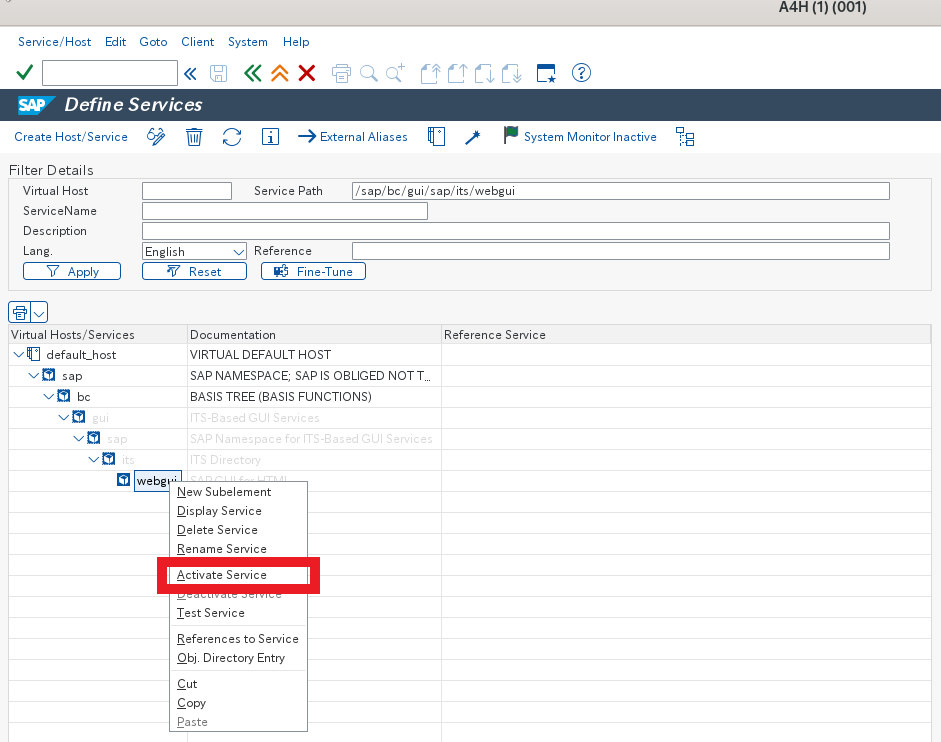Viewport: 941px width, 742px height.
Task: Click the Next Page icon
Action: pyautogui.click(x=484, y=73)
